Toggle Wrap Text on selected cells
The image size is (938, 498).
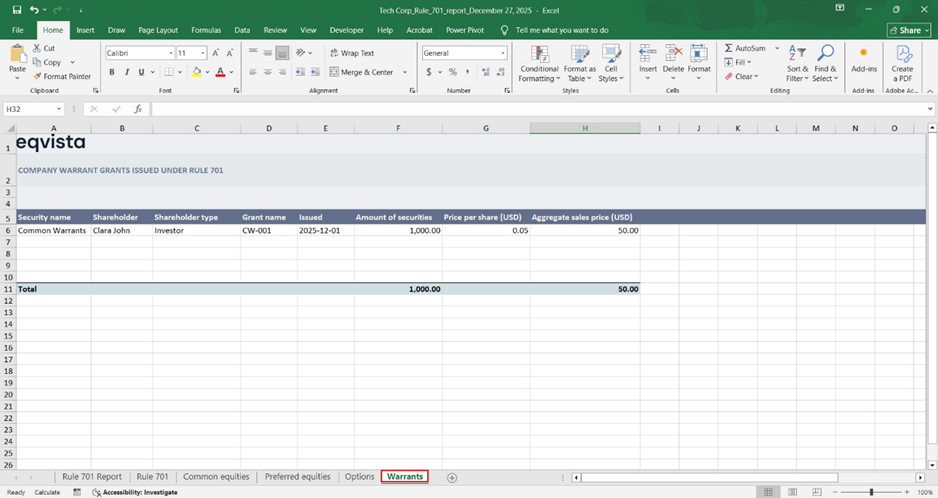coord(351,53)
